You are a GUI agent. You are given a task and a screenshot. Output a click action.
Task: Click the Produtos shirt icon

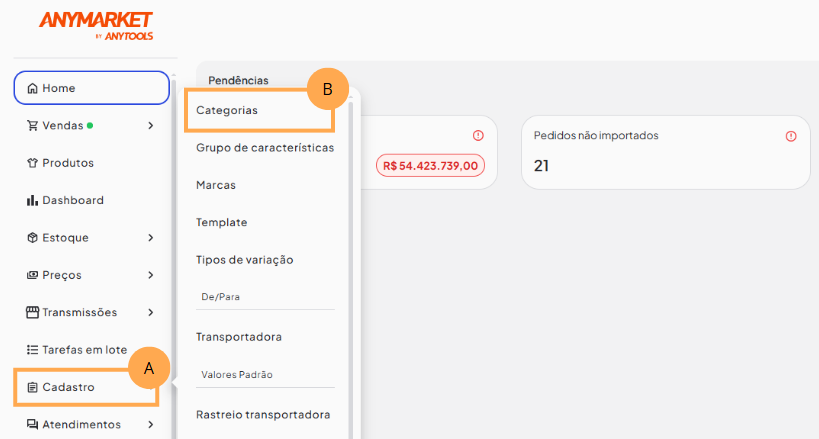click(x=33, y=163)
